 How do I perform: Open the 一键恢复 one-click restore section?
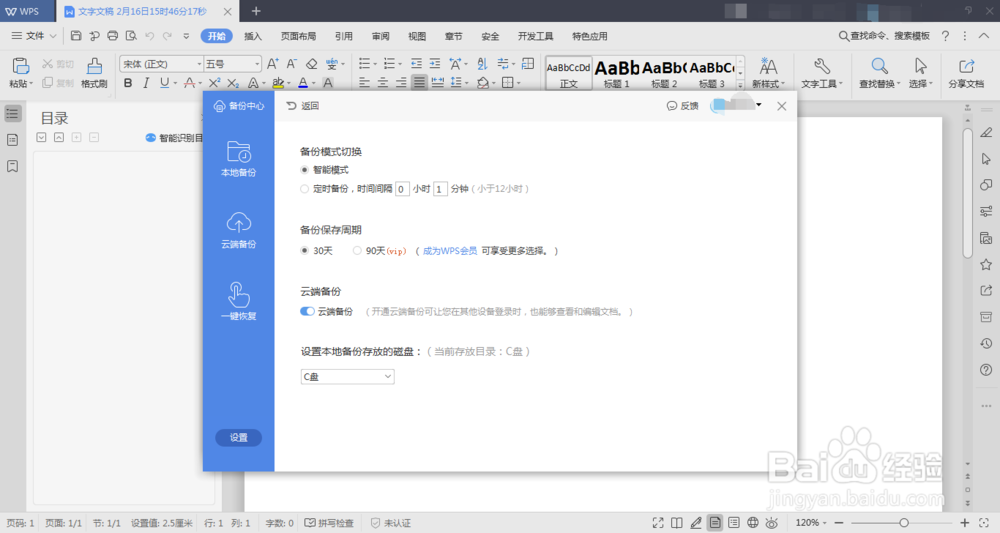239,301
